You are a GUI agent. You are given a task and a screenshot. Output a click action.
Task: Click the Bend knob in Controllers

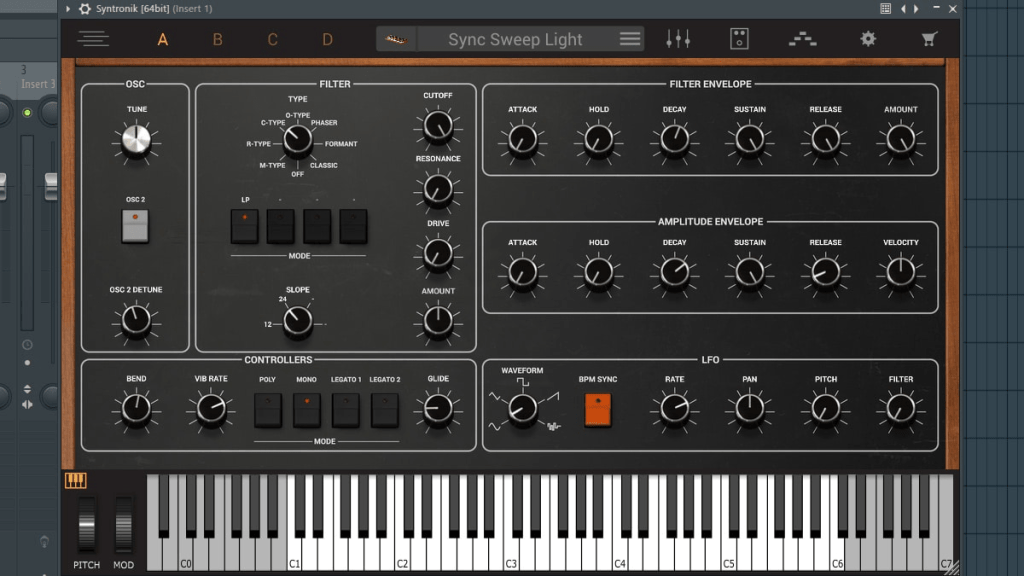[x=136, y=409]
